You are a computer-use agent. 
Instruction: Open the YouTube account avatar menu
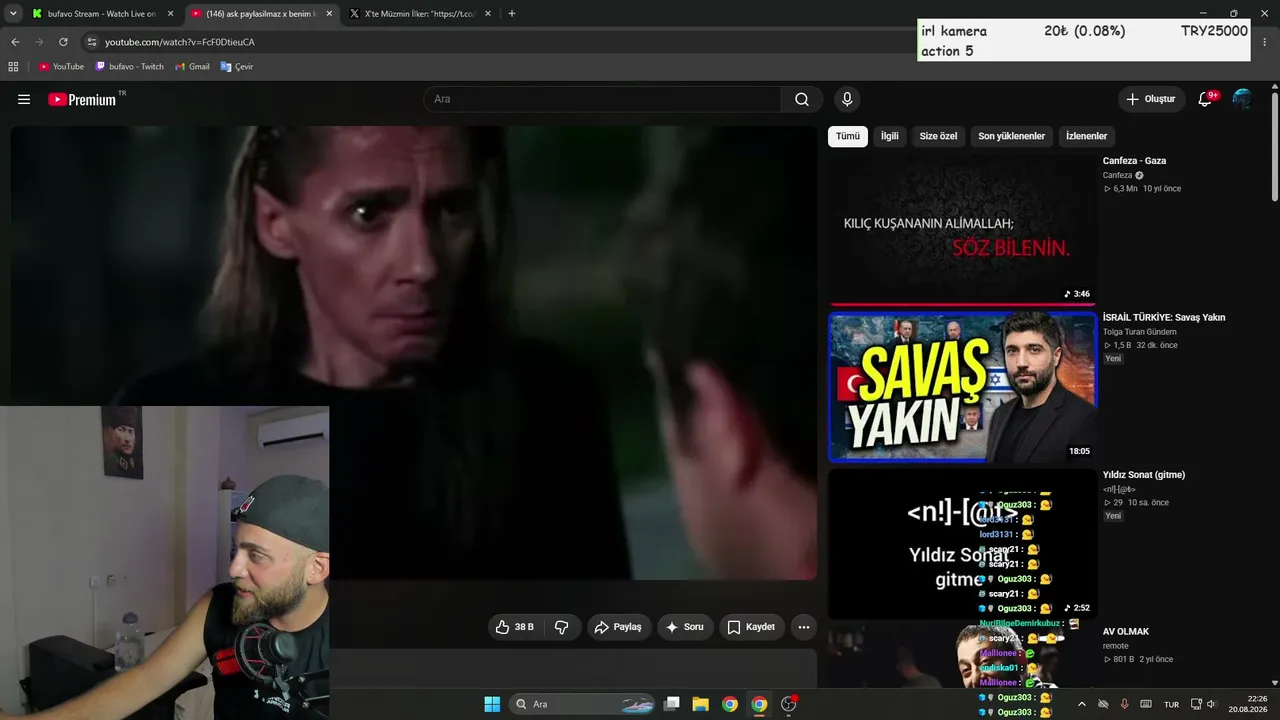pos(1242,99)
